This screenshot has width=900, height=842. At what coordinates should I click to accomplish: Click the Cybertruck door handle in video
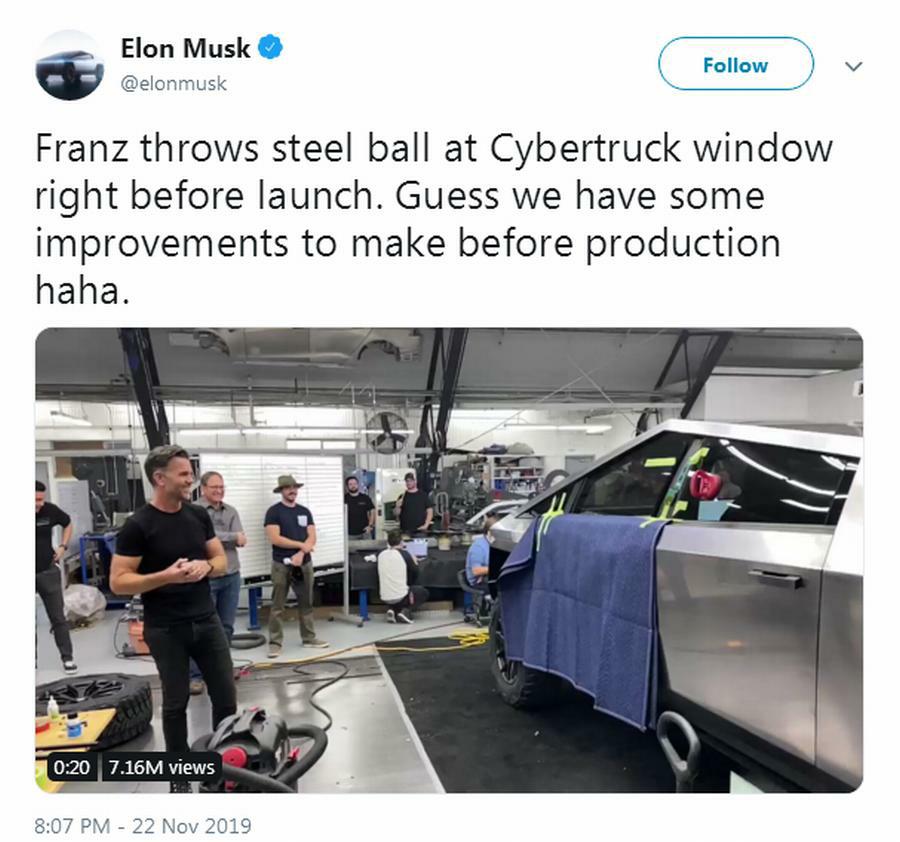776,576
